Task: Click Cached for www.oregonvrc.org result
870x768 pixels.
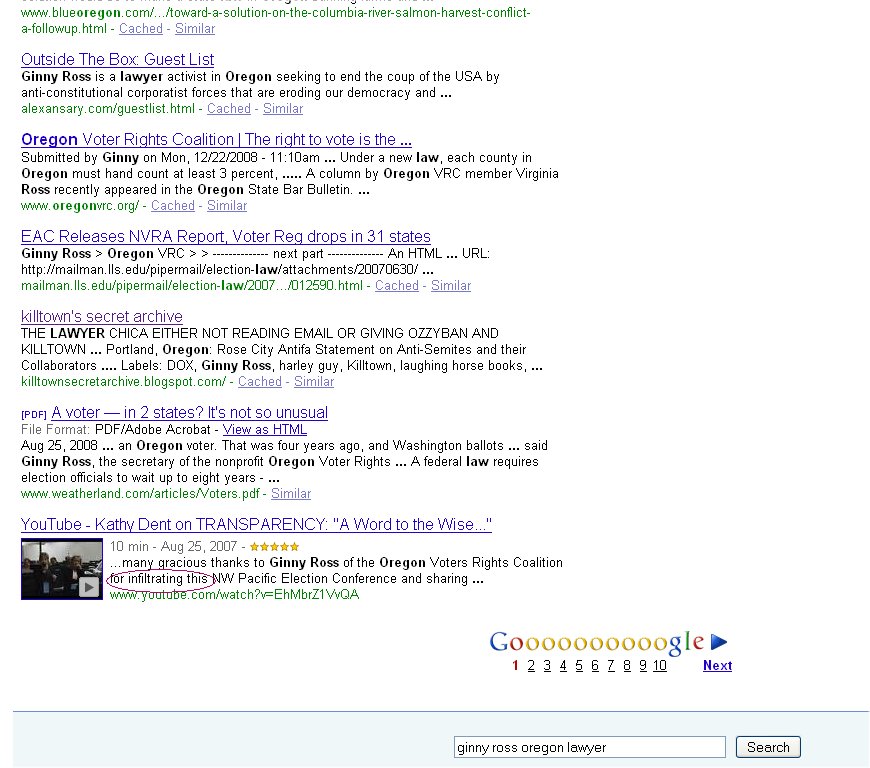Action: [x=173, y=206]
